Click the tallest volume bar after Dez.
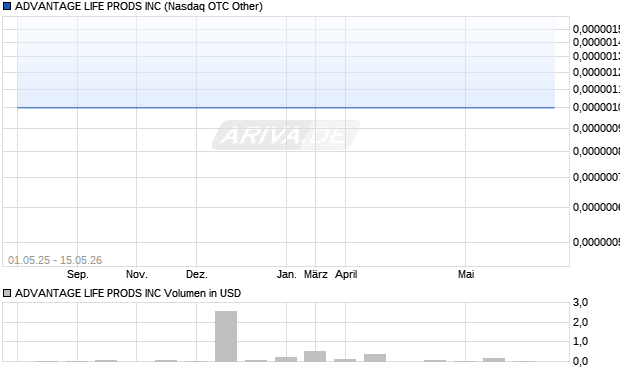The height and width of the screenshot is (371, 620). [x=226, y=336]
